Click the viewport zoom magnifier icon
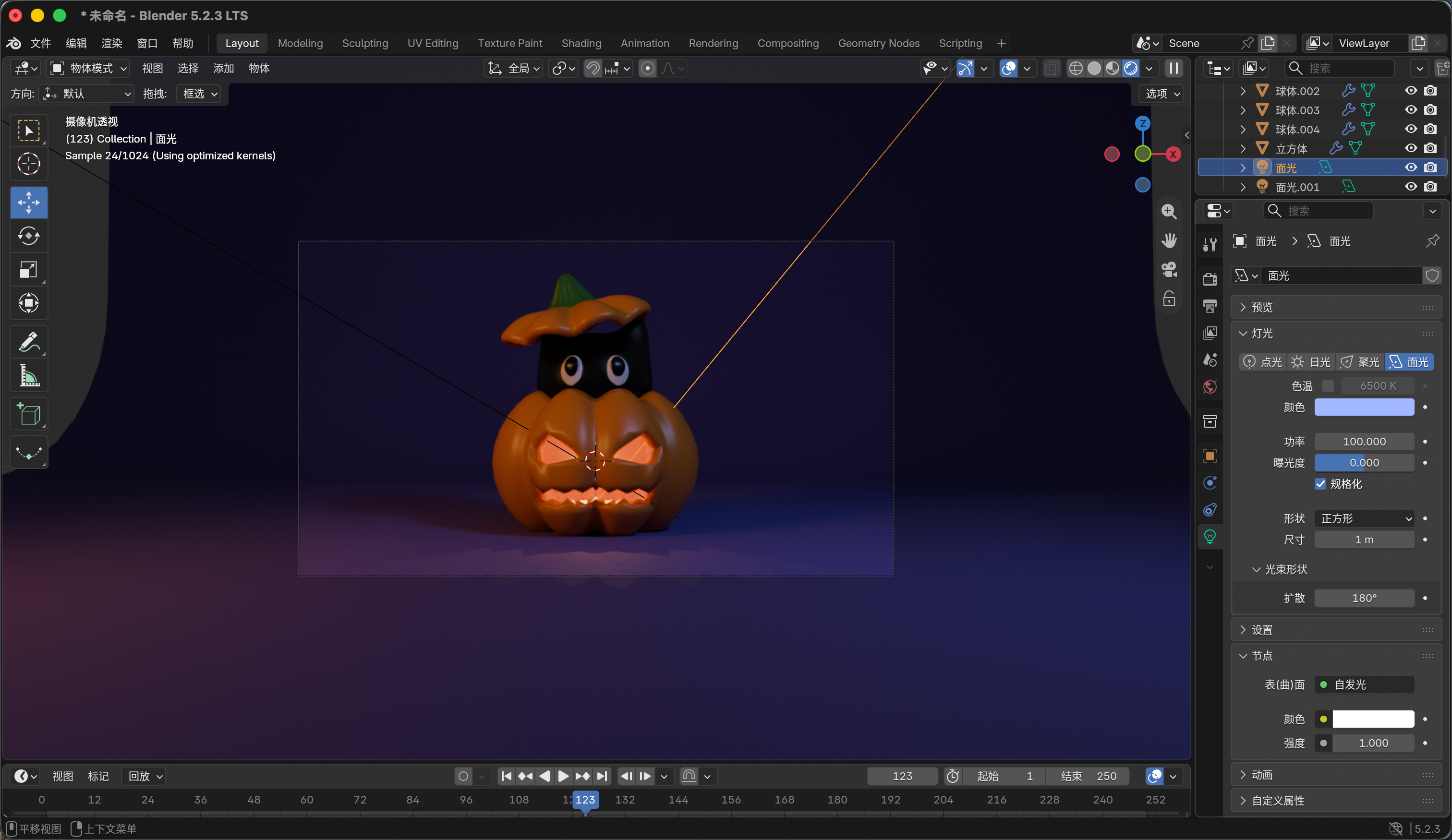Screen dimensions: 1452x840 click(x=1169, y=212)
